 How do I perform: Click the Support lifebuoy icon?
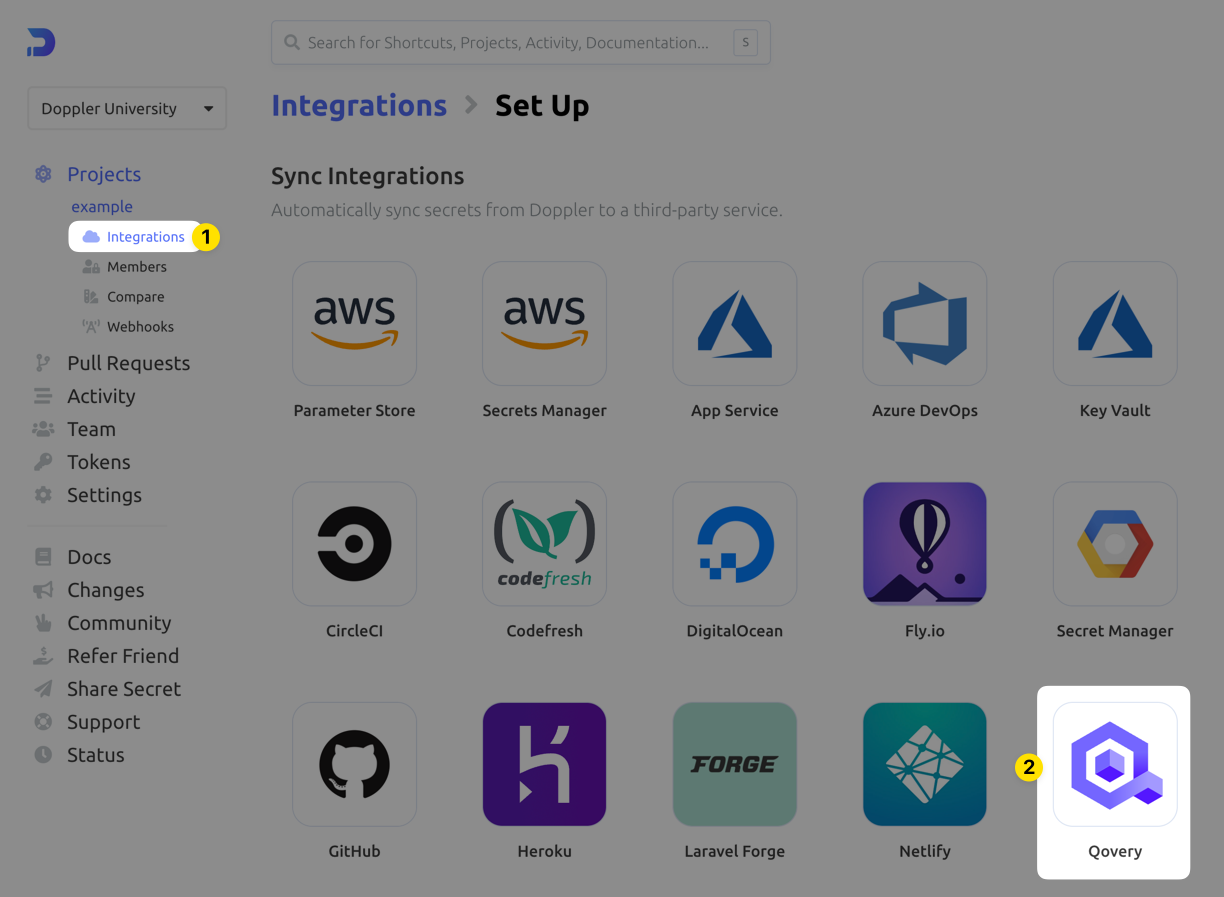(43, 722)
